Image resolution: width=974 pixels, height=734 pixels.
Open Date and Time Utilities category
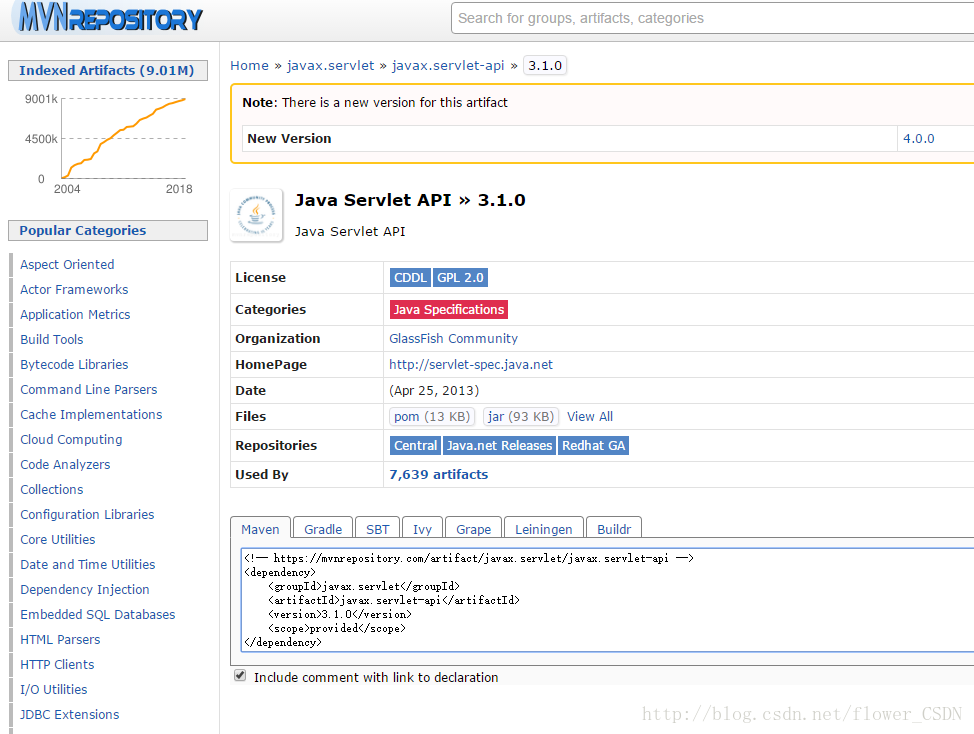88,564
